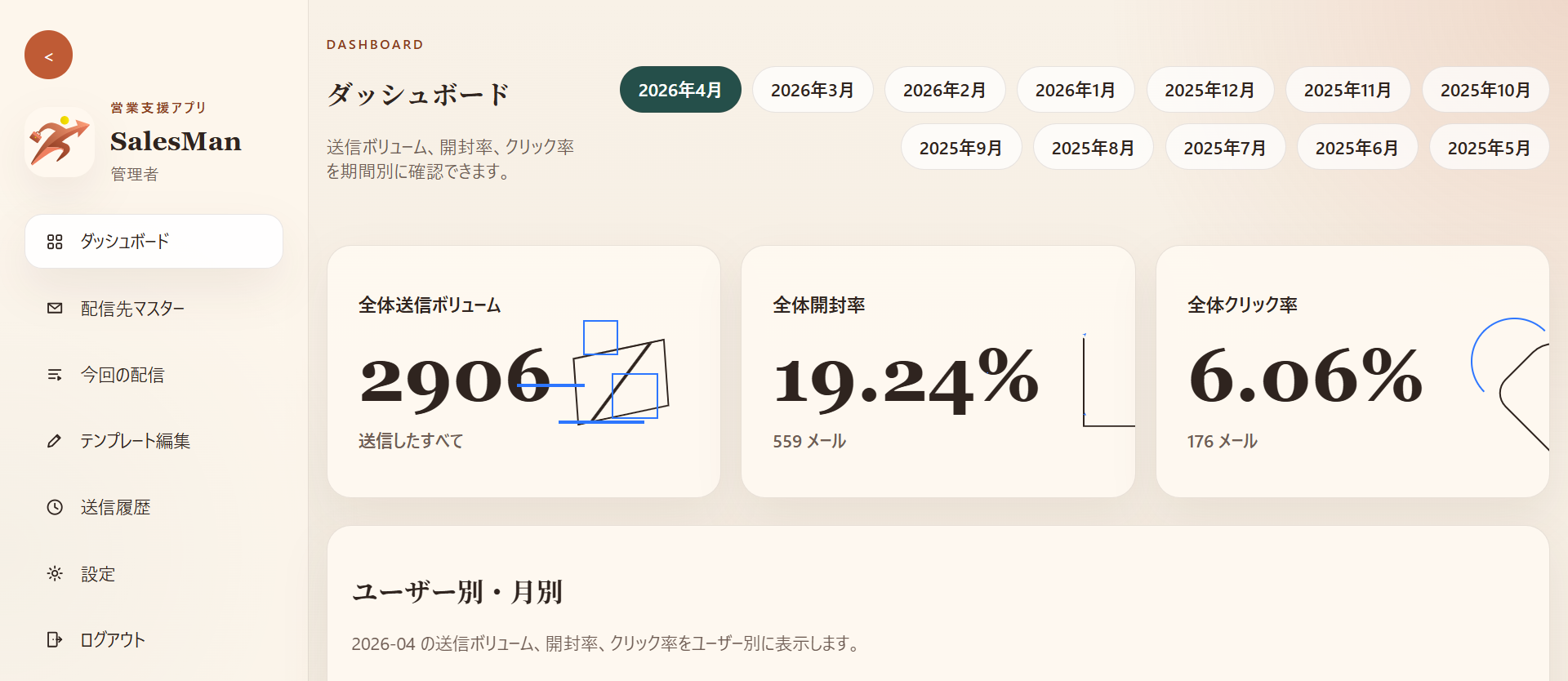
Task: Click the 送信したすべて caption
Action: [411, 441]
